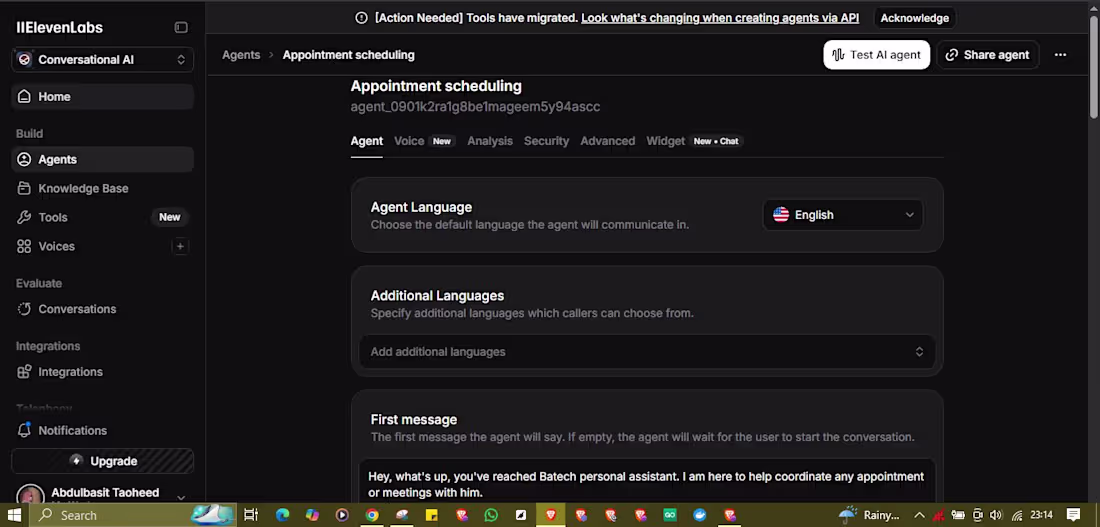Open Task View in taskbar

(x=250, y=515)
